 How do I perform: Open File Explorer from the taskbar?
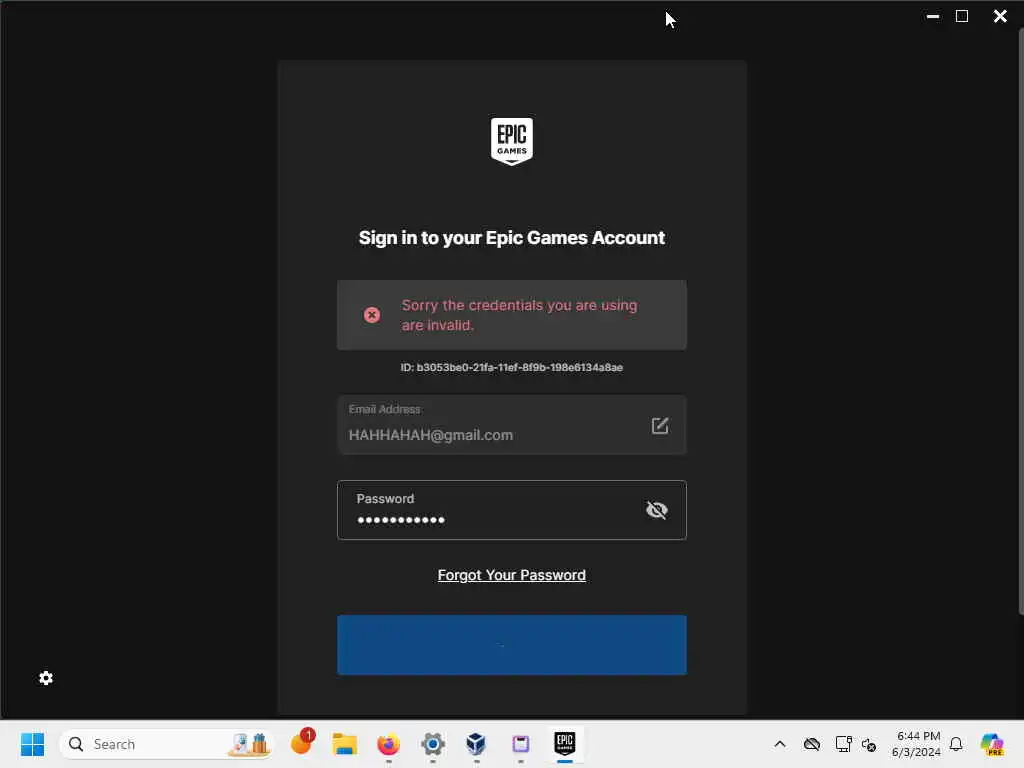pos(344,744)
